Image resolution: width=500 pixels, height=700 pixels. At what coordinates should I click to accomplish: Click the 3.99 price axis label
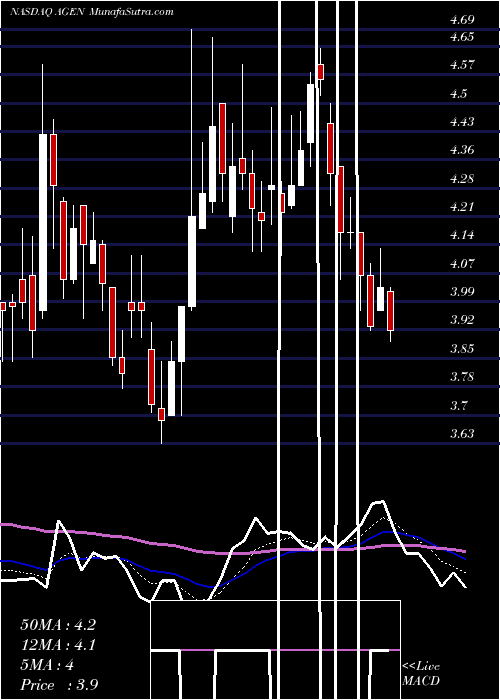[462, 292]
